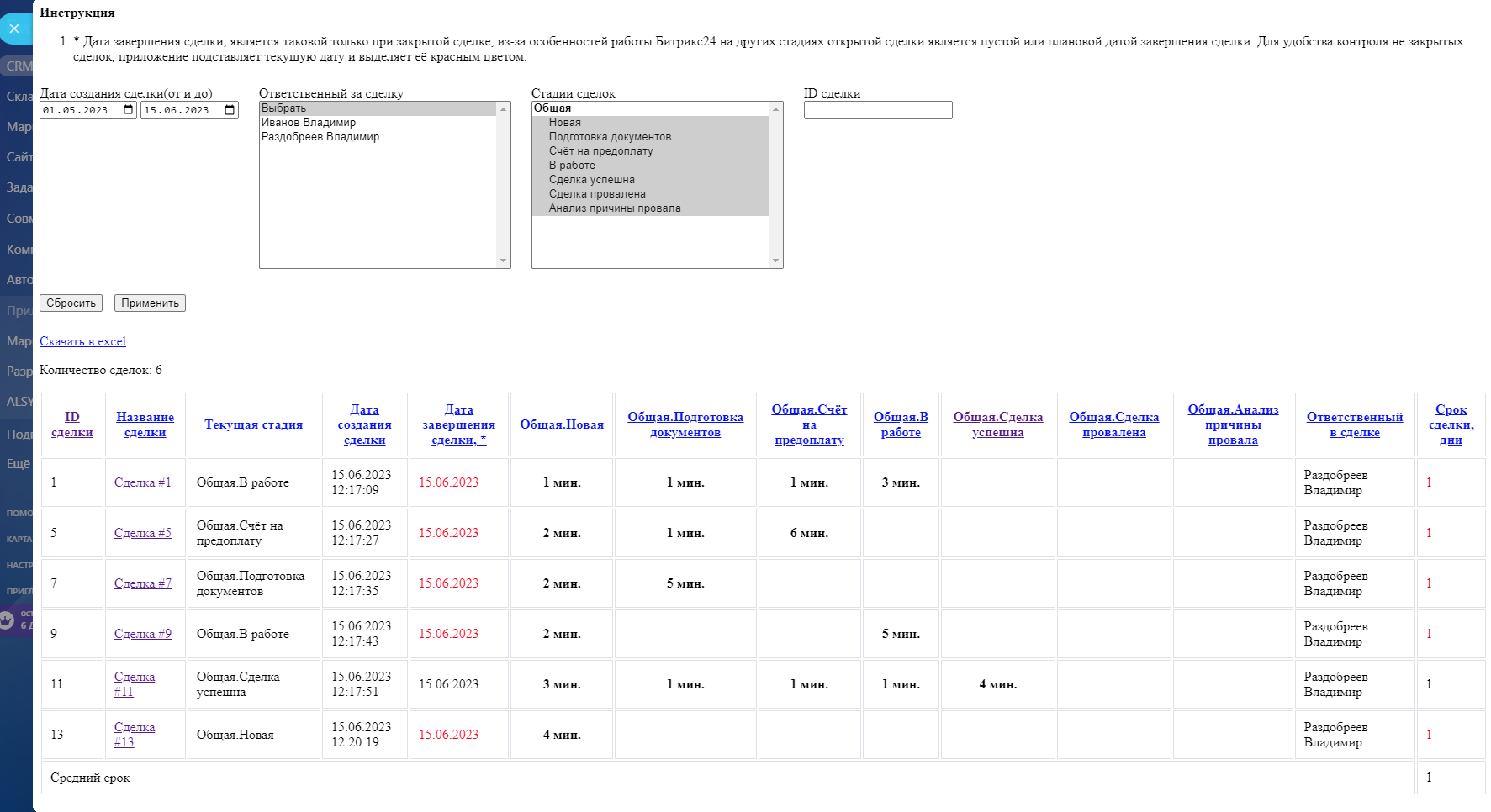Open the Сделка #9 link
The image size is (1491, 812).
(143, 634)
